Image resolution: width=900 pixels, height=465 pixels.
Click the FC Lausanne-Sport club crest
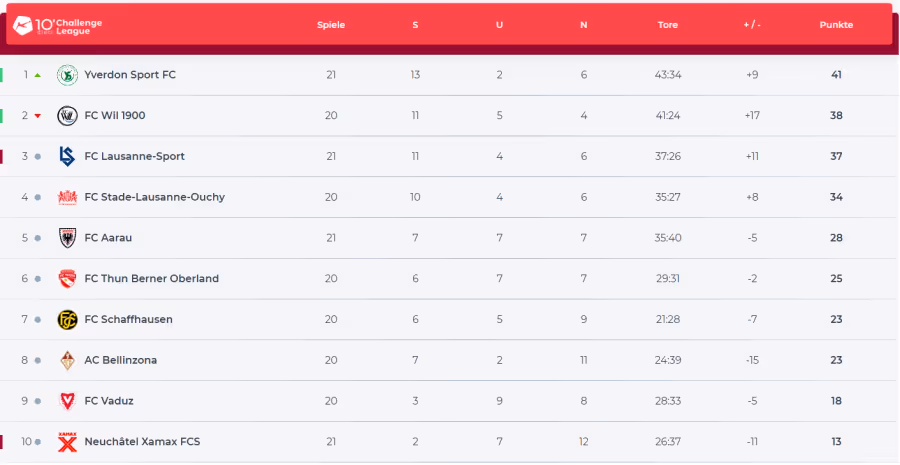(x=67, y=156)
